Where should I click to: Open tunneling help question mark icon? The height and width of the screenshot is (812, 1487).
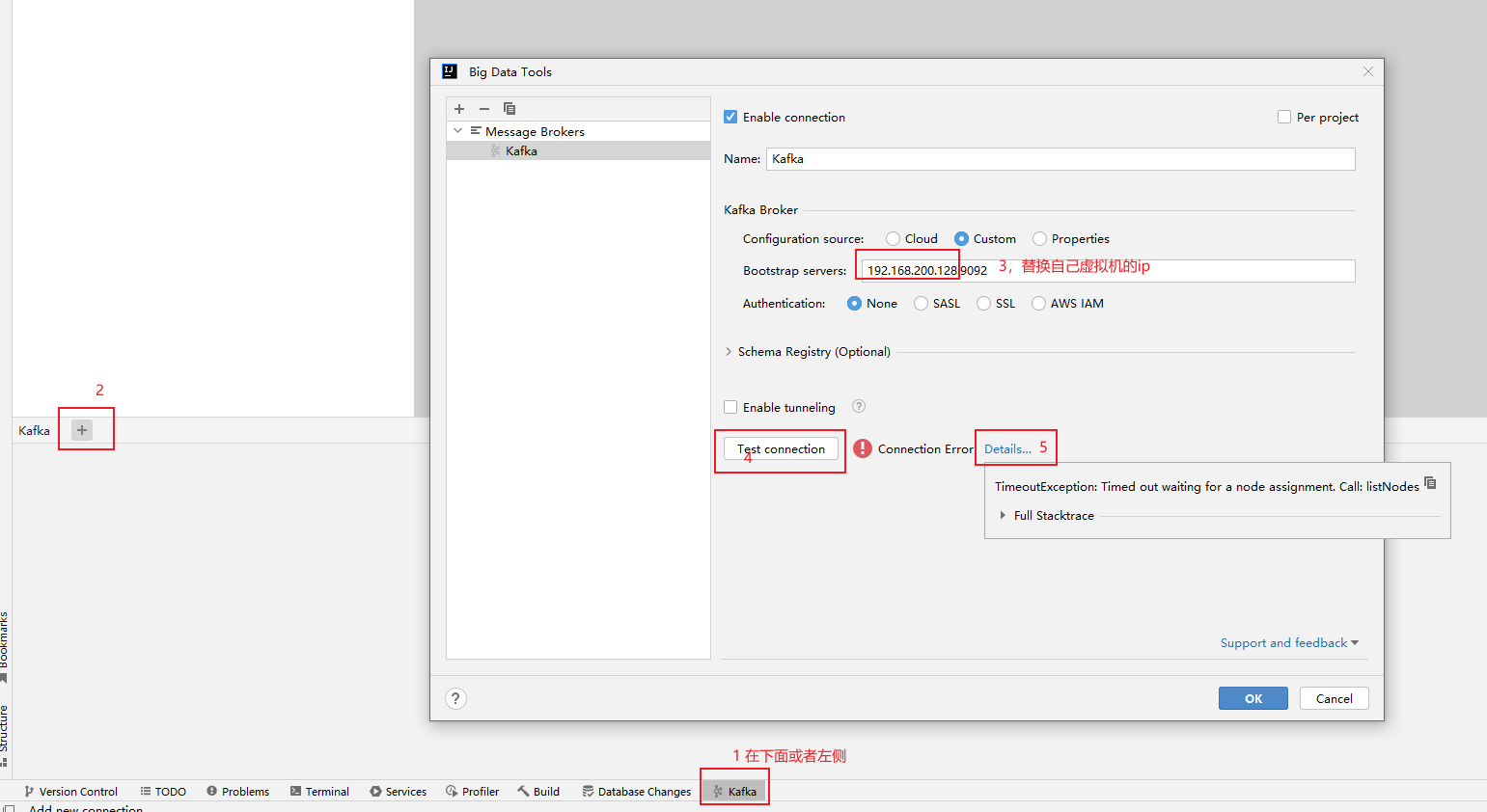pos(859,407)
